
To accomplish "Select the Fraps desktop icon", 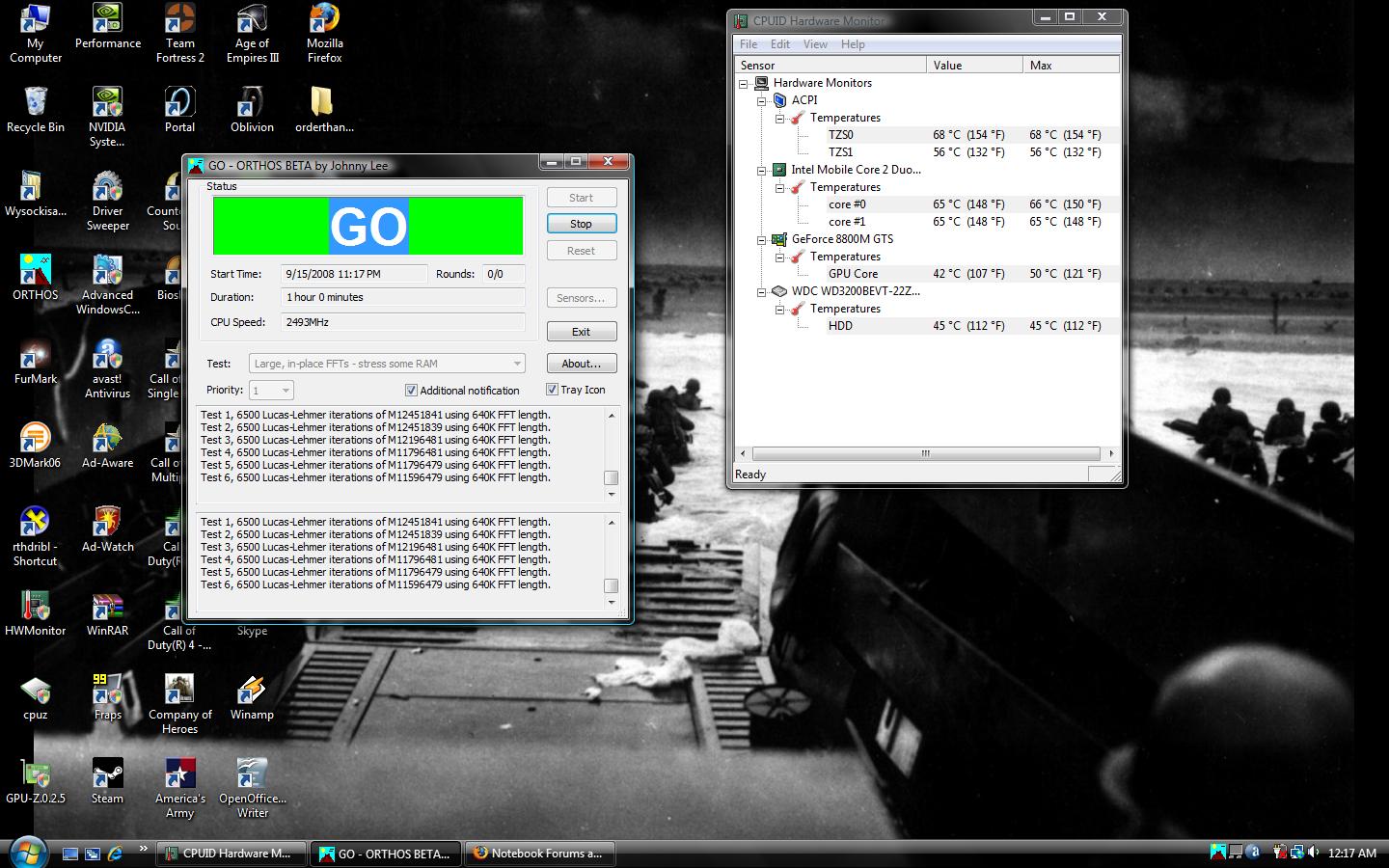I will click(x=107, y=697).
